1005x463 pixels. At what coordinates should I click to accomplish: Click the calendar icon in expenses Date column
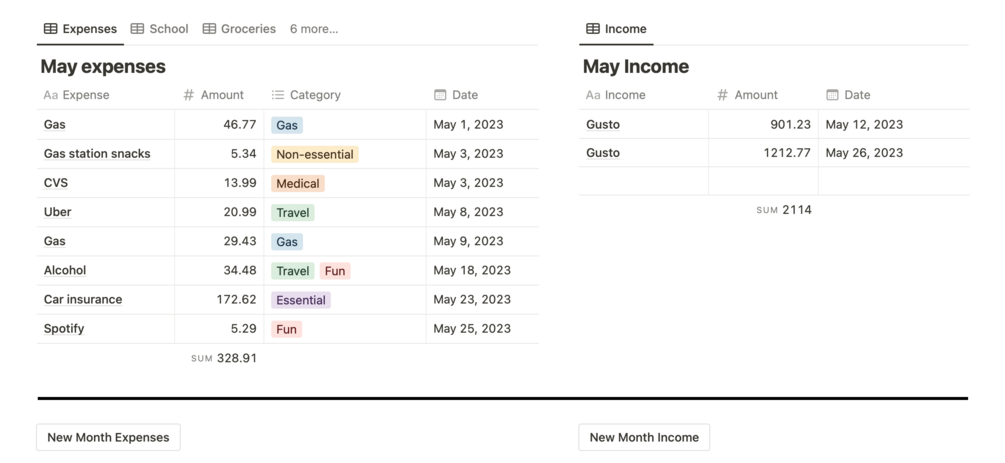[440, 95]
